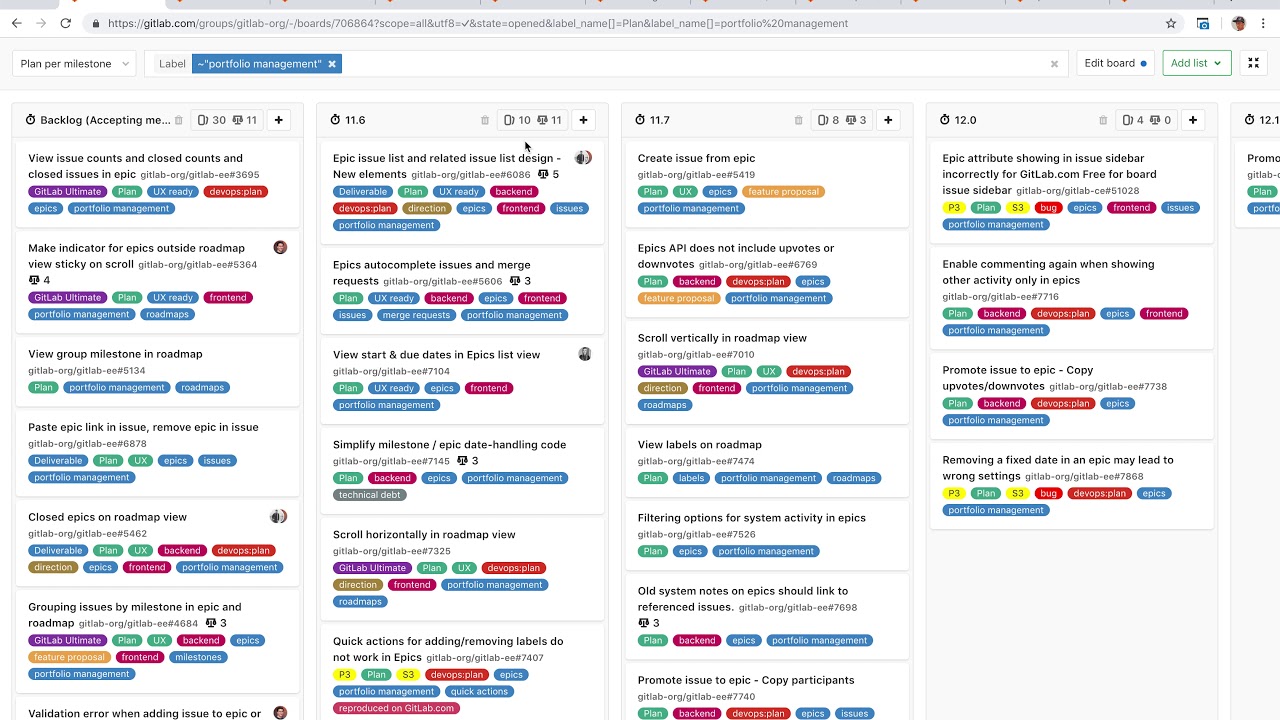Open assignee avatar on 'View start & due dates' card
This screenshot has height=720, width=1280.
pos(585,354)
